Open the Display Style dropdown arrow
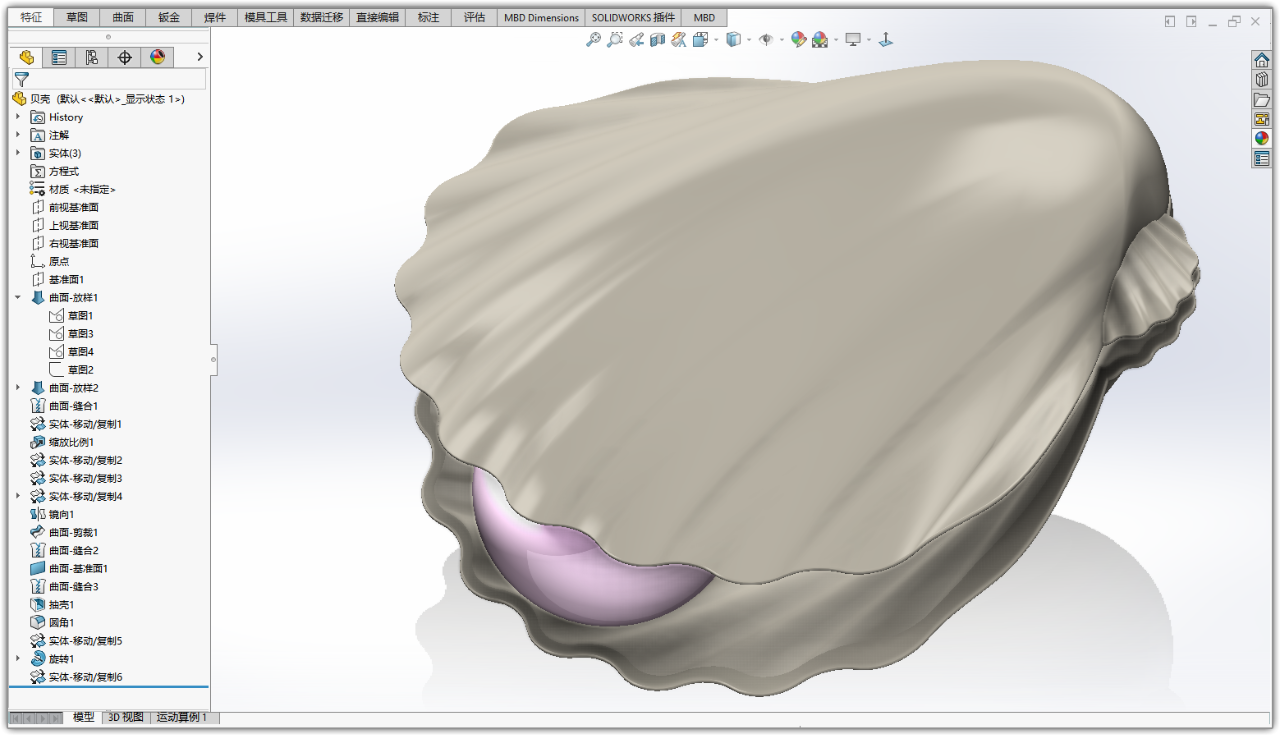1280x735 pixels. point(747,41)
